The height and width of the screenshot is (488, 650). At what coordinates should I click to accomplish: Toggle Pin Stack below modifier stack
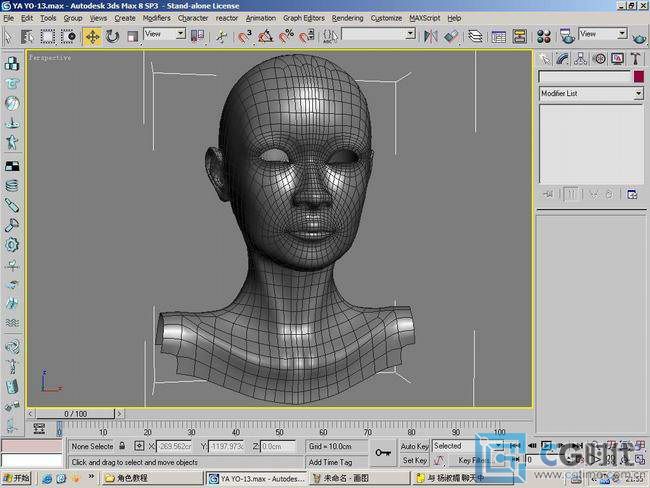pyautogui.click(x=548, y=194)
